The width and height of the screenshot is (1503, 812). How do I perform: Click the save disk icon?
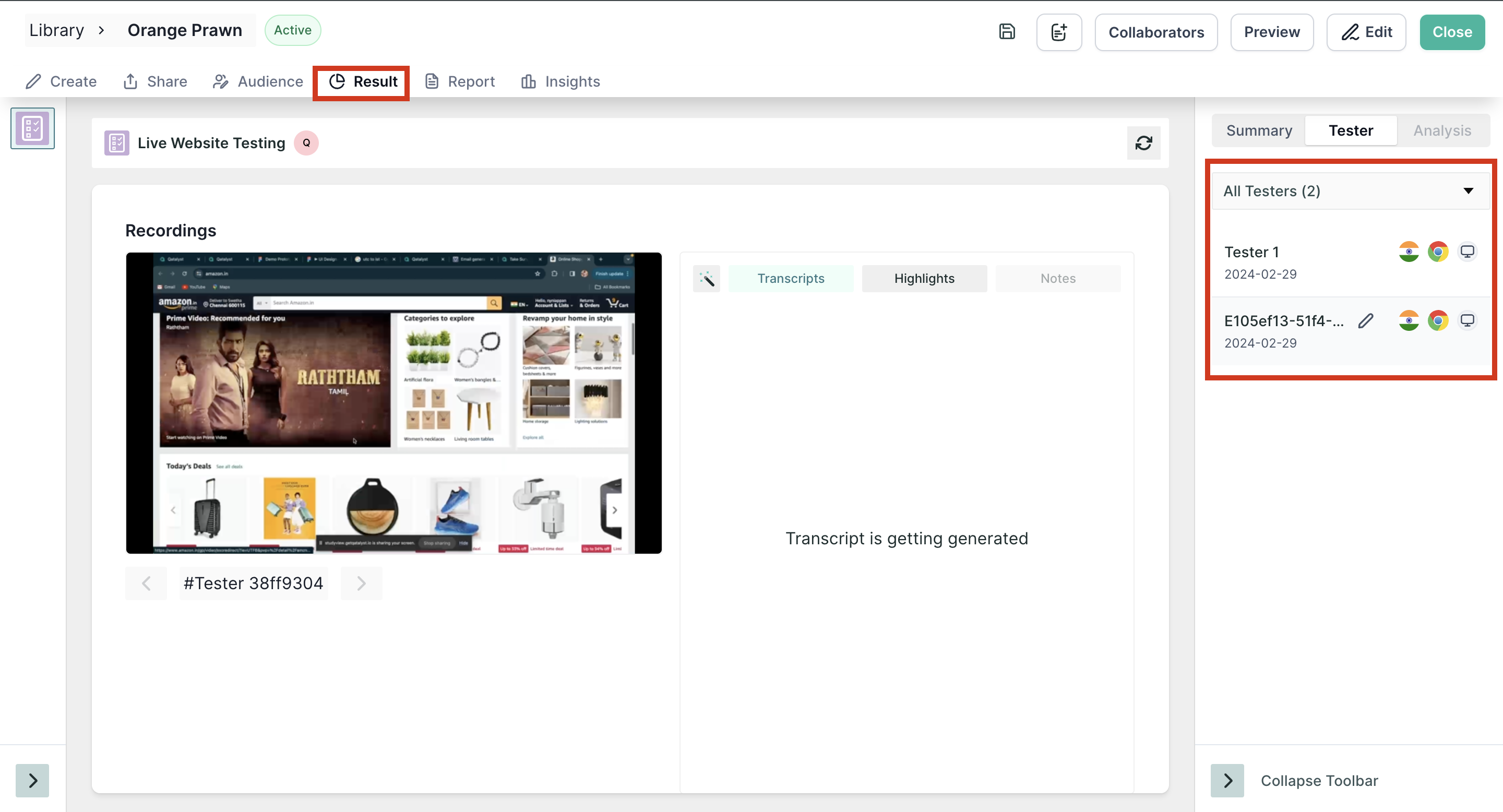(x=1007, y=31)
